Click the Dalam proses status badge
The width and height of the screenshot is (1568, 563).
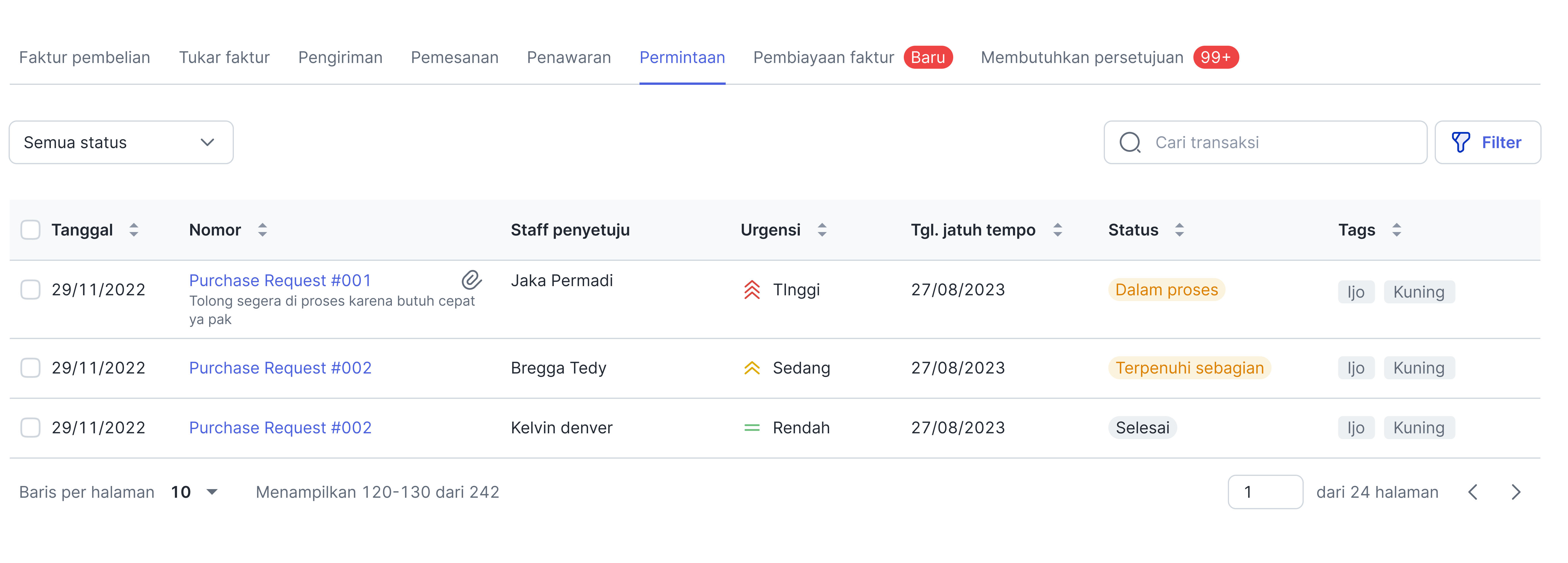(1166, 290)
